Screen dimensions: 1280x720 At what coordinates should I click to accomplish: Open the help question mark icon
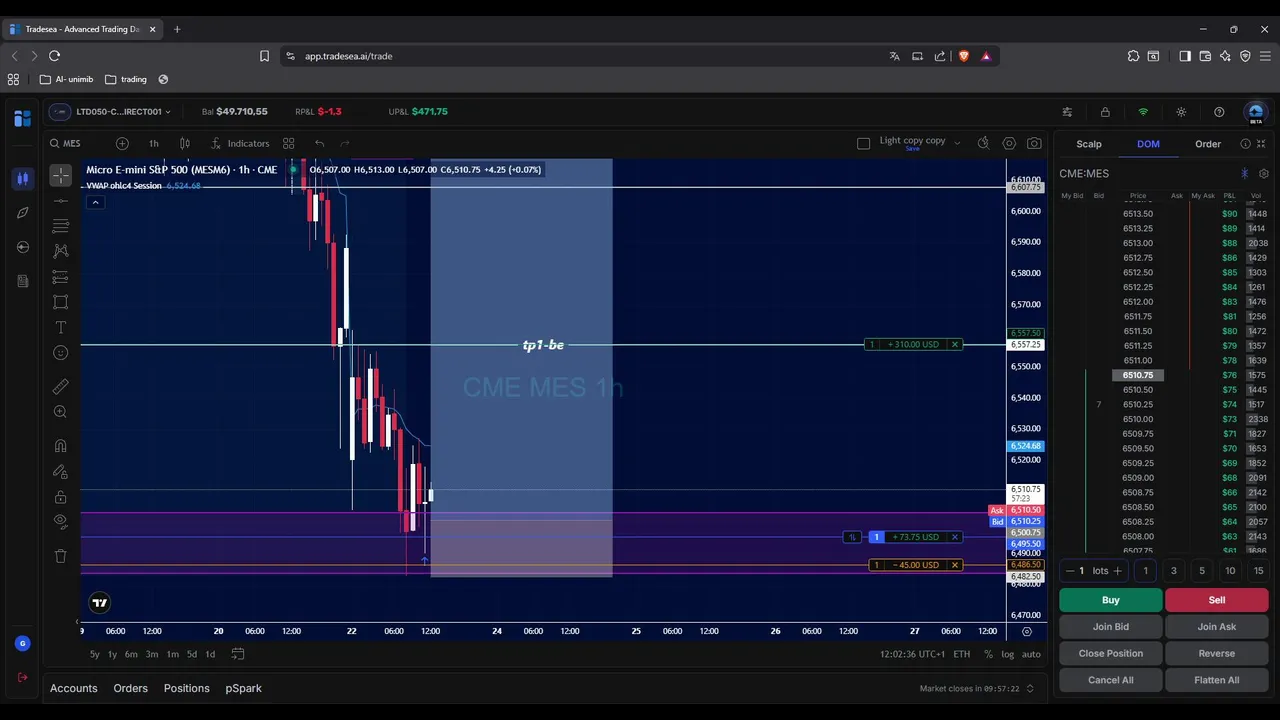coord(1219,112)
